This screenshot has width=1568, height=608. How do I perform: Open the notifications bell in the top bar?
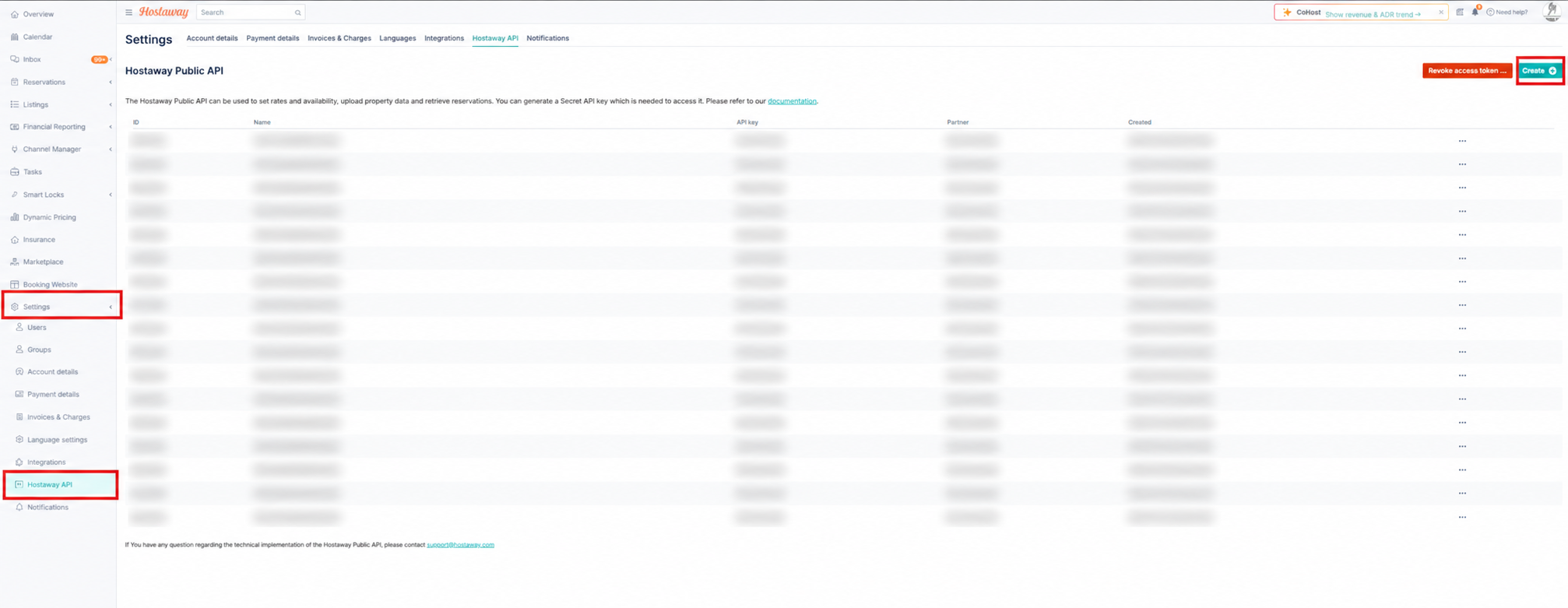coord(1475,12)
